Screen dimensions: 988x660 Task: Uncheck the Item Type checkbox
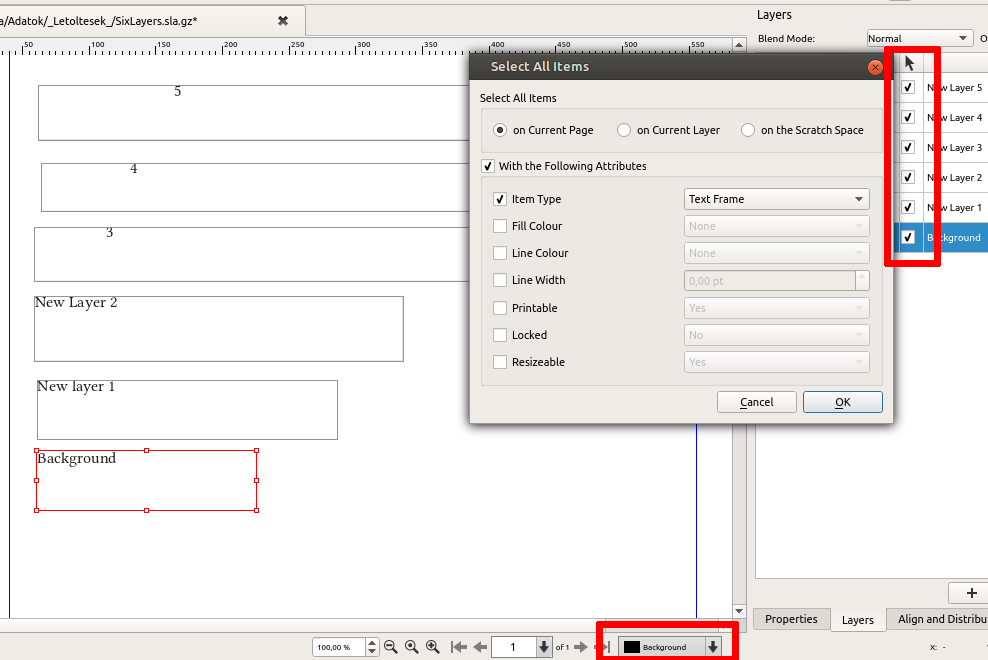coord(500,199)
